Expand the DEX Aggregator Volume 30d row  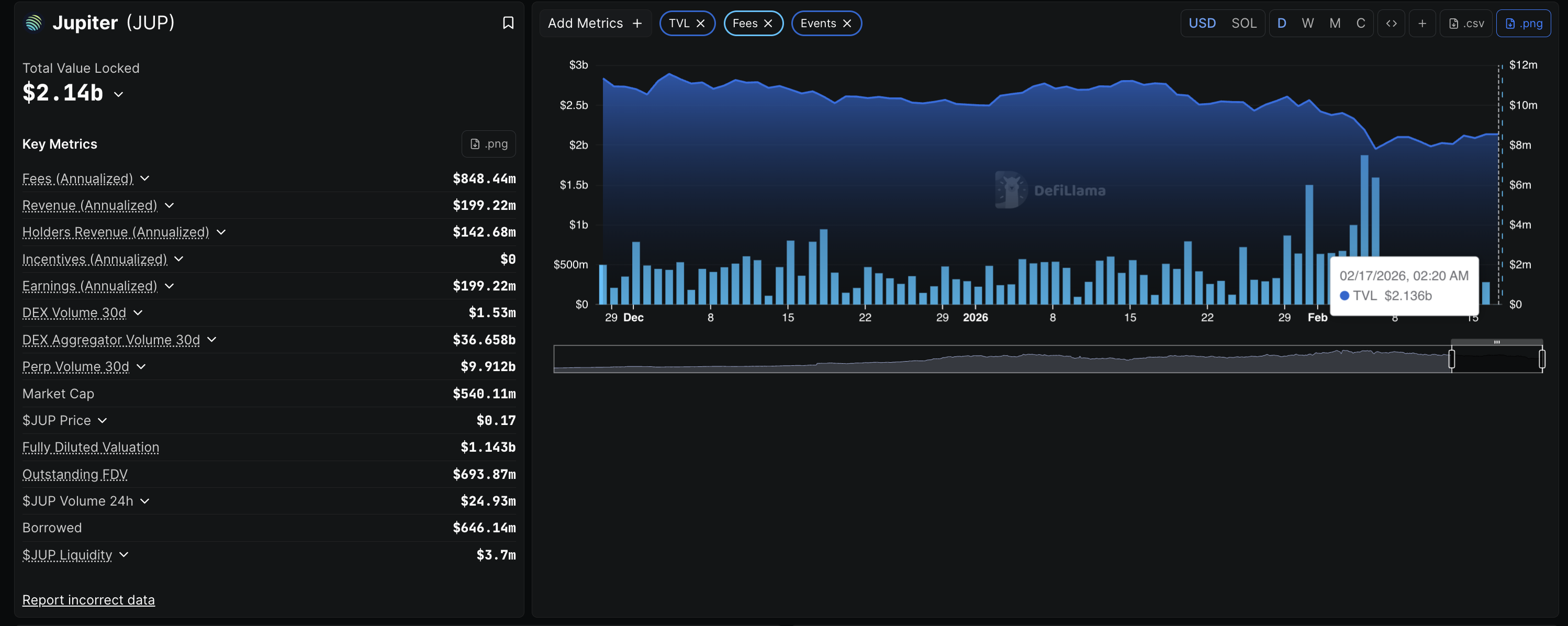(212, 340)
